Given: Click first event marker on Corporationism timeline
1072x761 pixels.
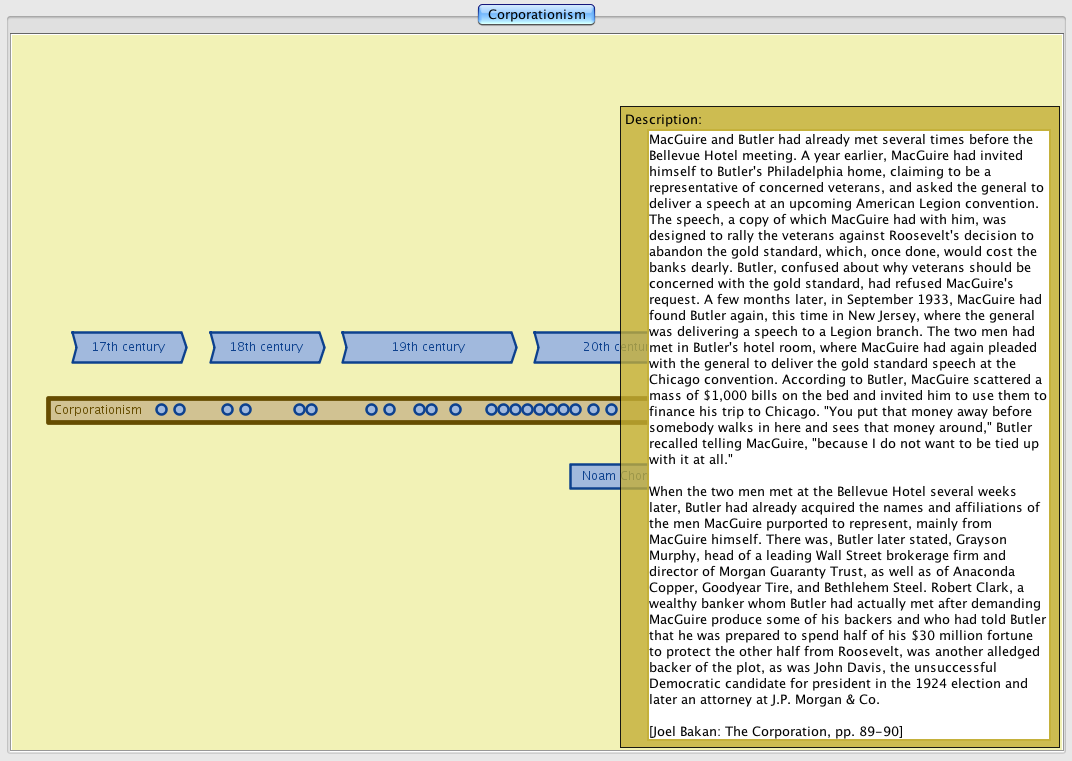Looking at the screenshot, I should pos(161,410).
